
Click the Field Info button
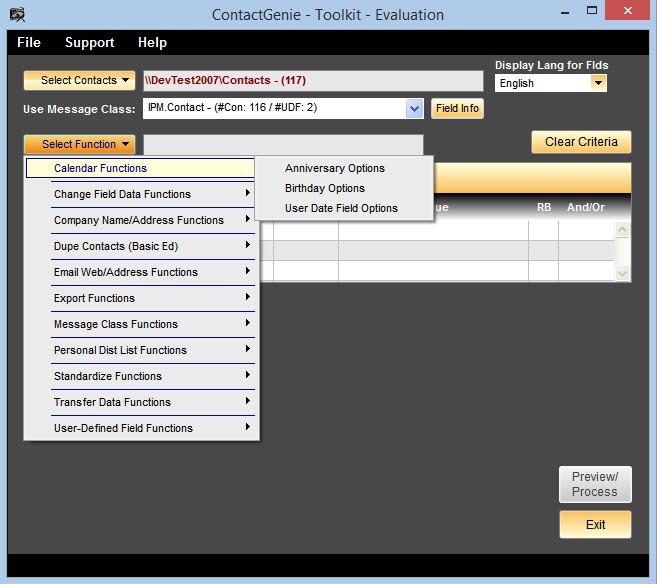click(457, 109)
